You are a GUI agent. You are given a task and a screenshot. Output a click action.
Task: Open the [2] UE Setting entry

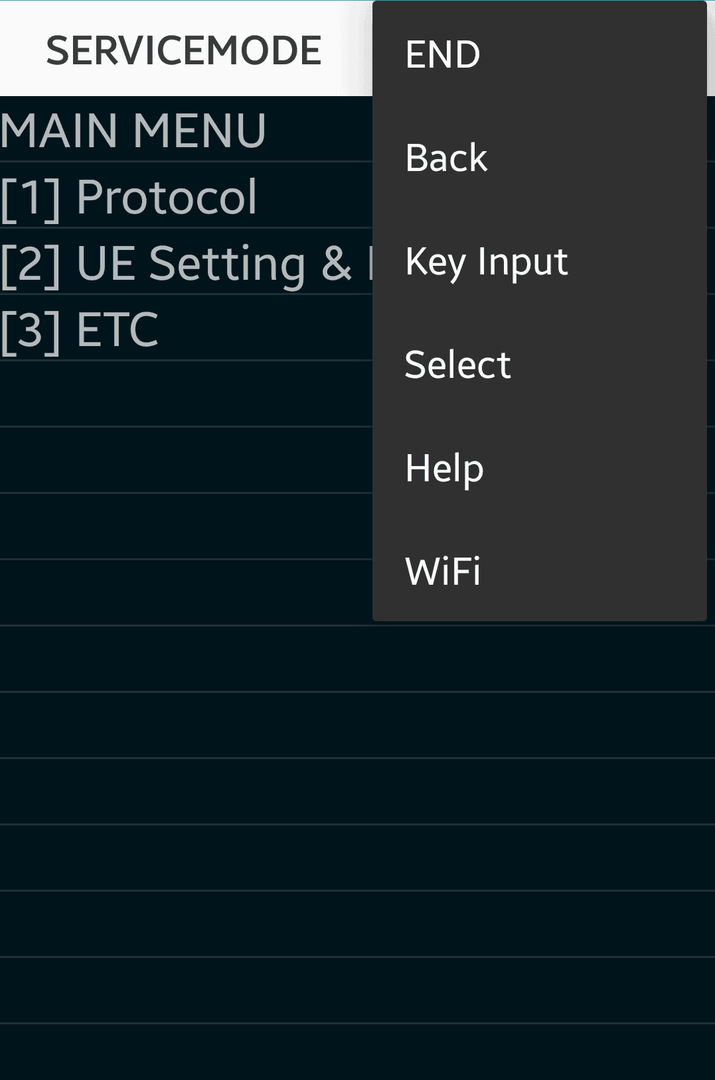coord(186,262)
